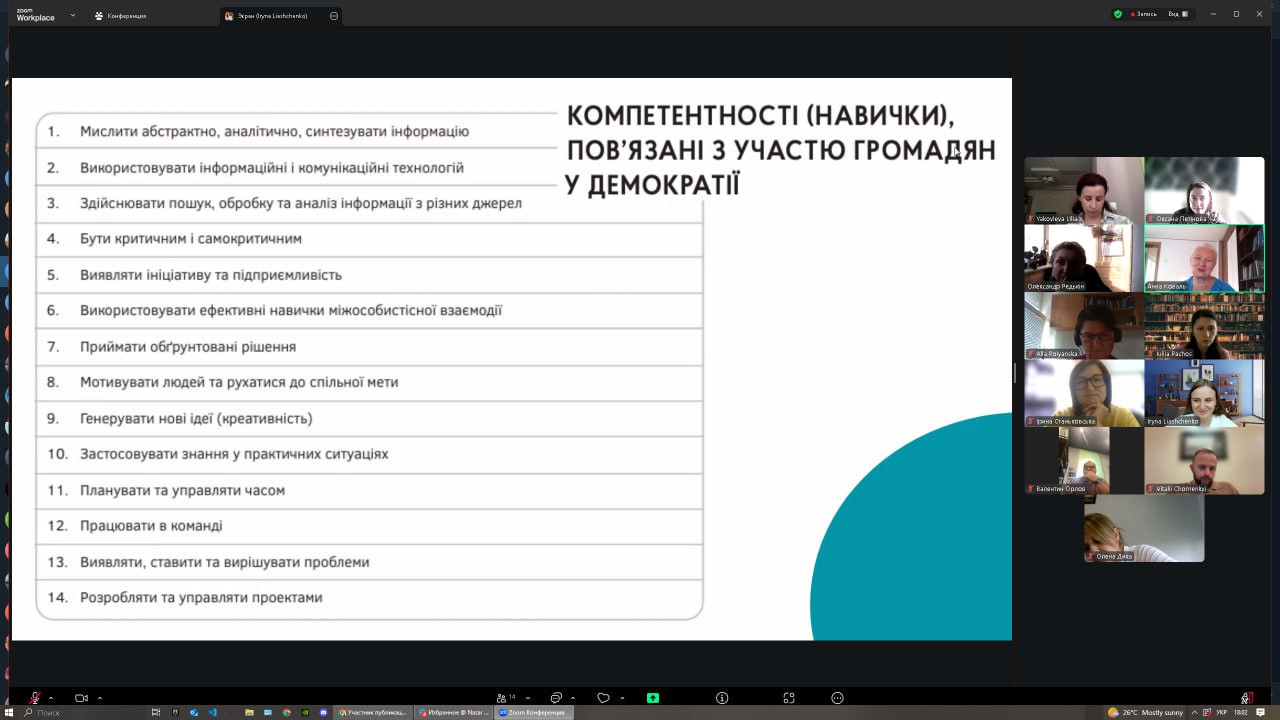Select Ірина Станьковська's video tile
The width and height of the screenshot is (1280, 720).
click(1084, 394)
